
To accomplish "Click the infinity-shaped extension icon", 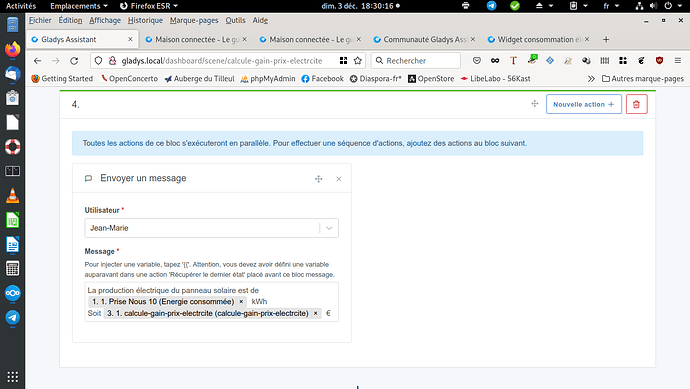I will 495,61.
